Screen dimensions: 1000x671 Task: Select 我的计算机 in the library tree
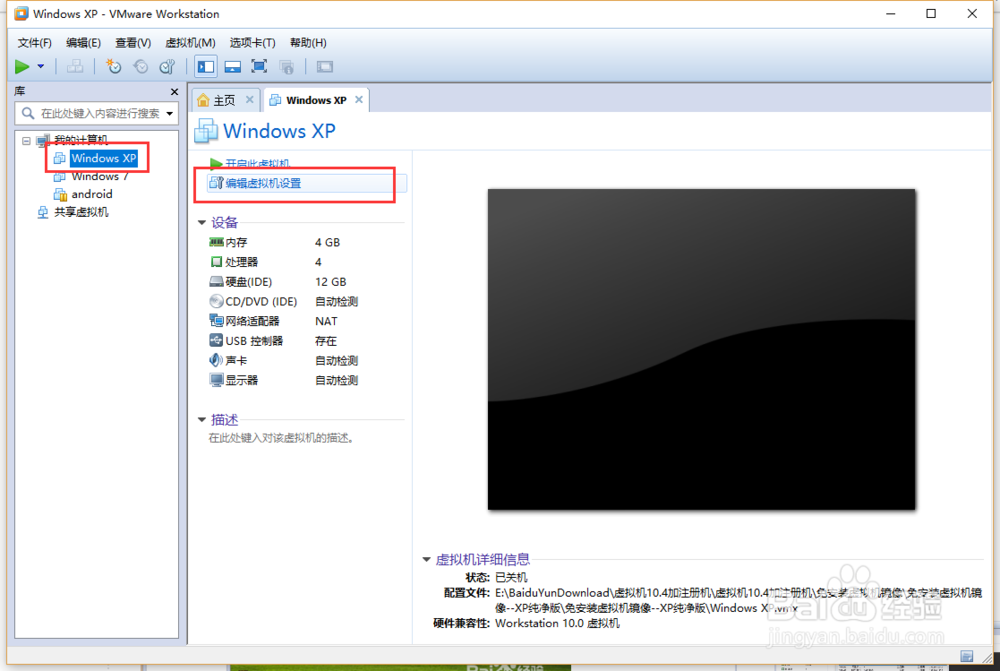tap(80, 140)
